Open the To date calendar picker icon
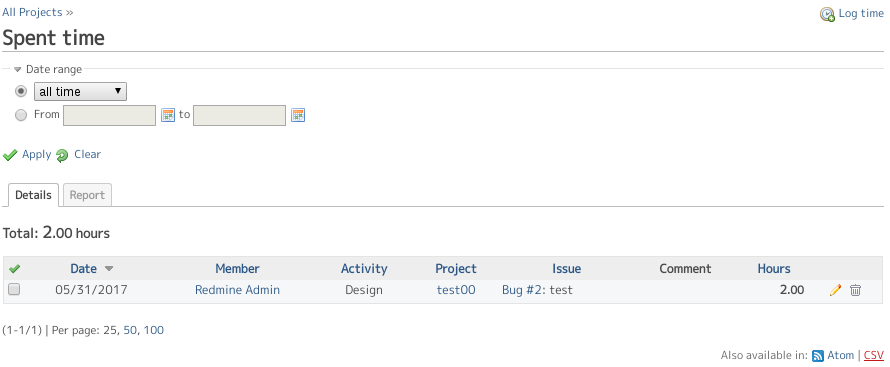The width and height of the screenshot is (890, 367). click(298, 115)
